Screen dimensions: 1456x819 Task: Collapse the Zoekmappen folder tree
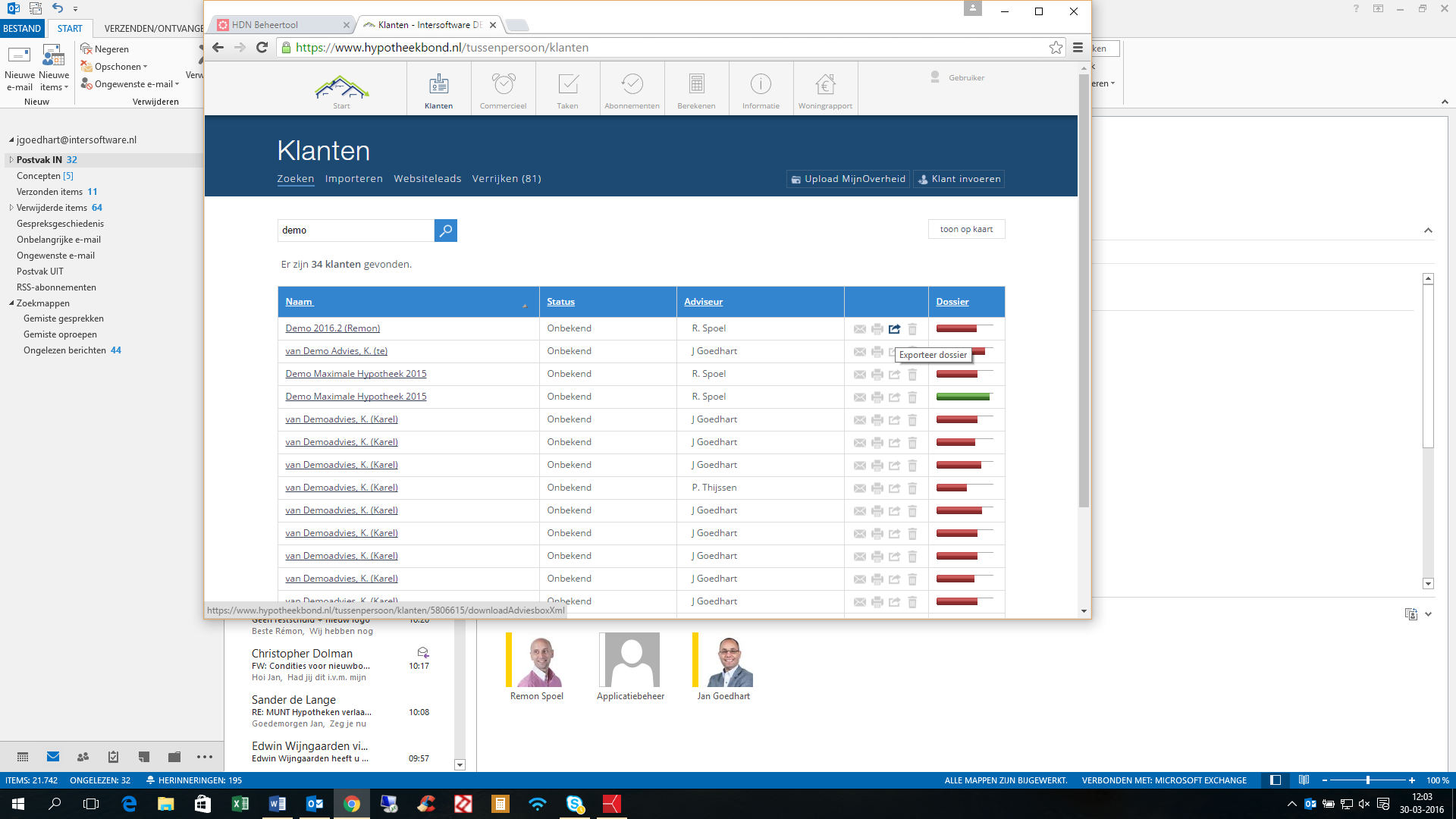[x=11, y=303]
